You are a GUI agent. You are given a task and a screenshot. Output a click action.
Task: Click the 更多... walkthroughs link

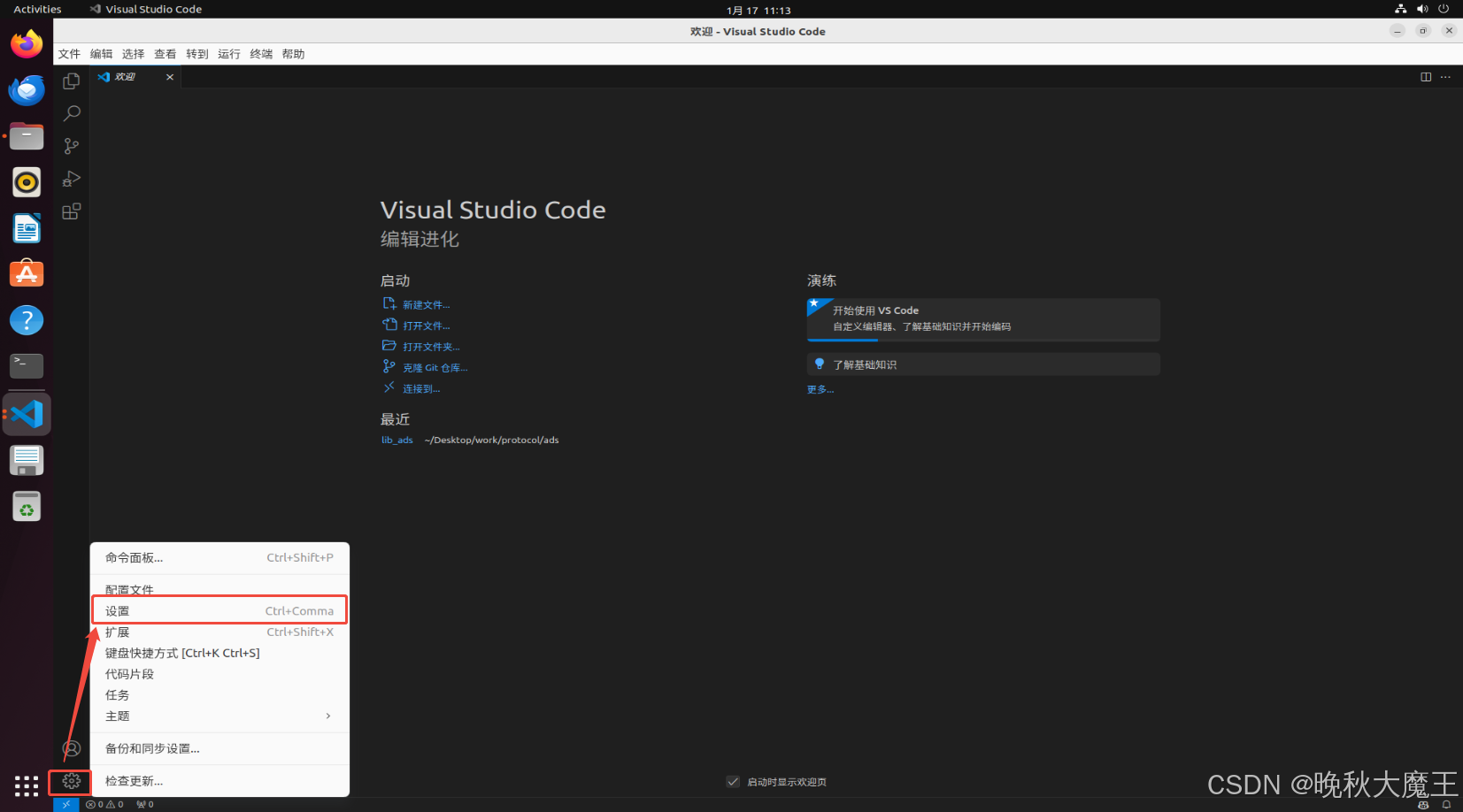820,389
